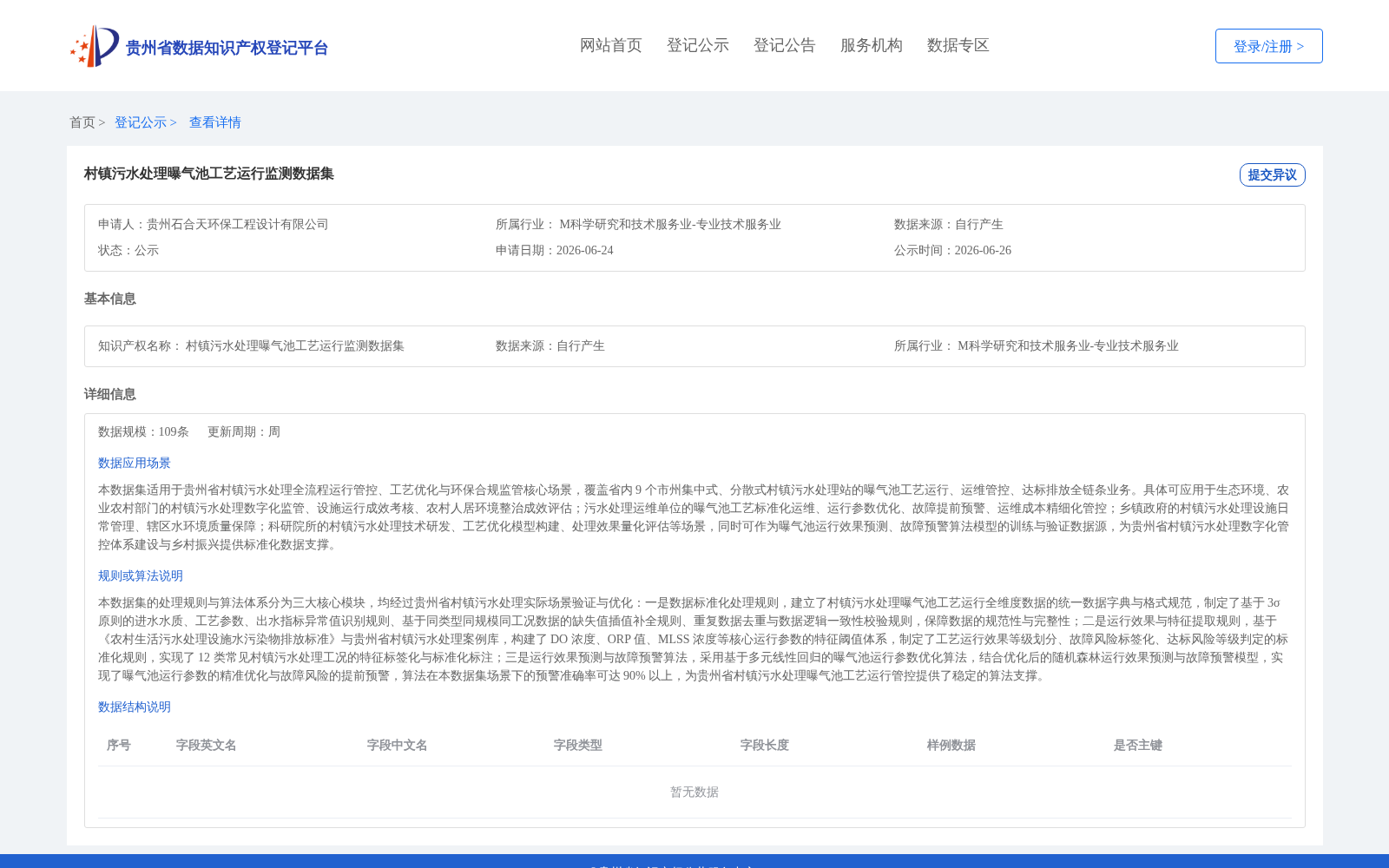Click the page title 村镇污水处理曝气池工艺运行监测数据集
The width and height of the screenshot is (1389, 868).
coord(209,174)
